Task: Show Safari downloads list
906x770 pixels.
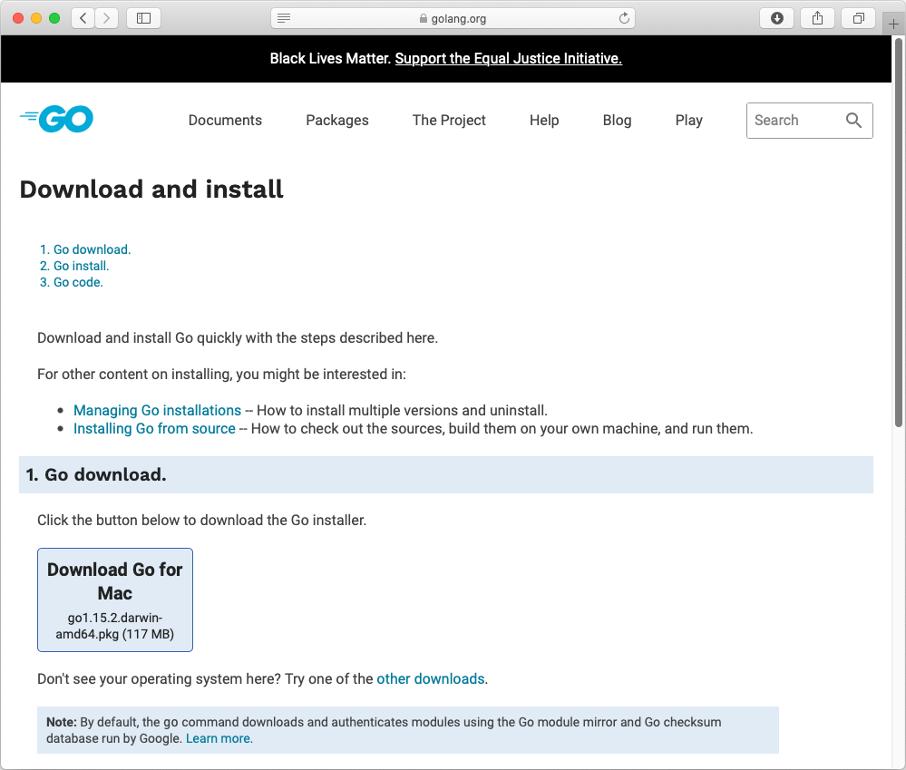Action: click(x=777, y=18)
